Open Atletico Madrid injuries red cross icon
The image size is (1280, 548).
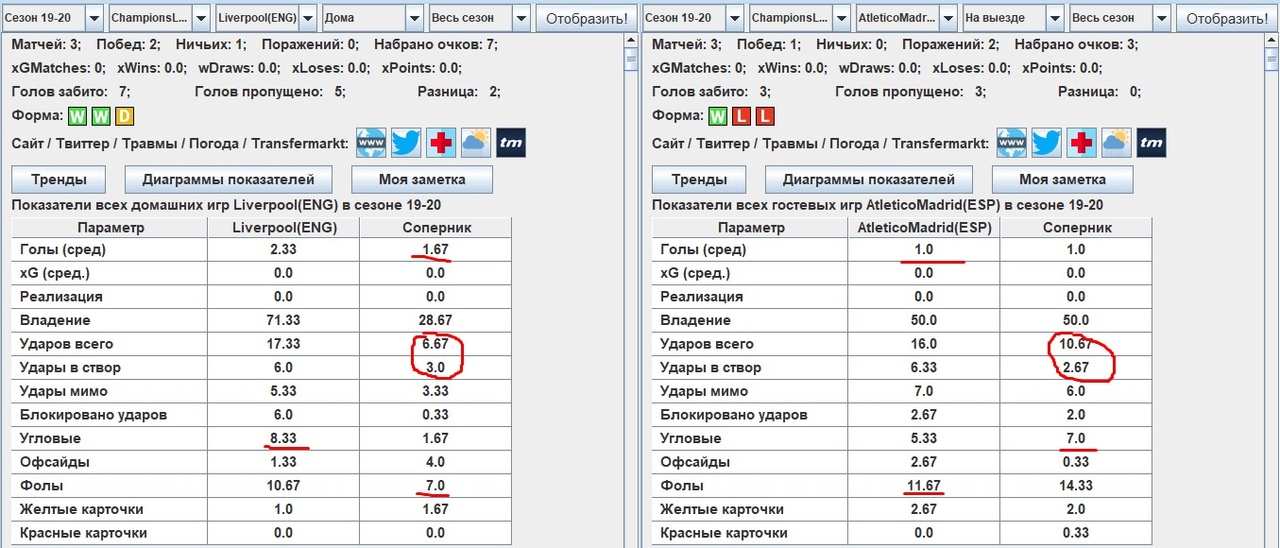1081,143
